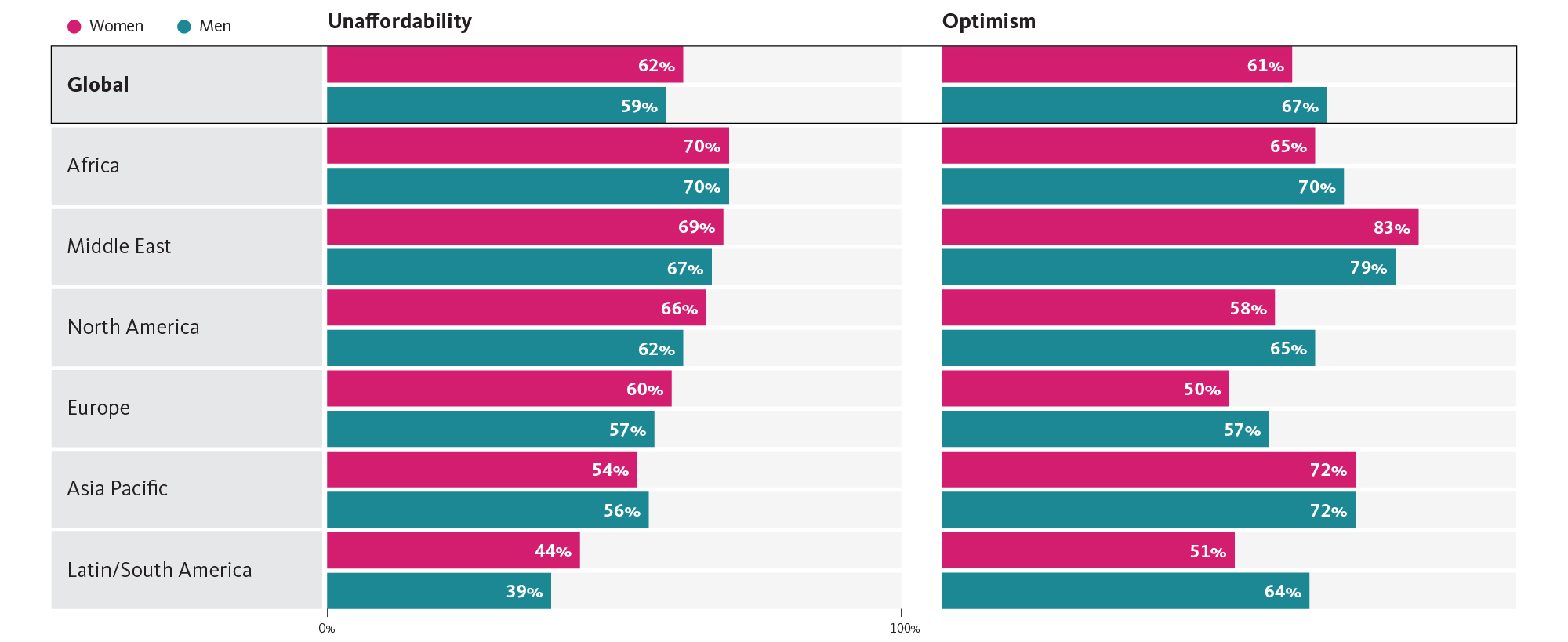The width and height of the screenshot is (1568, 642).
Task: Select the North America region label
Action: [x=133, y=327]
